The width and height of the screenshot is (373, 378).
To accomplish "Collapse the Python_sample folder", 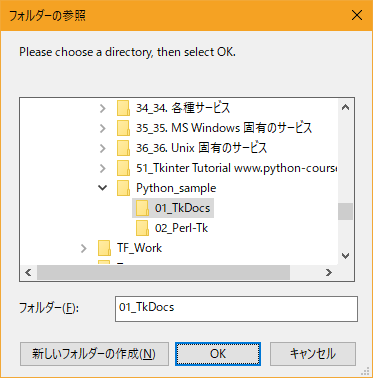I will [x=103, y=188].
